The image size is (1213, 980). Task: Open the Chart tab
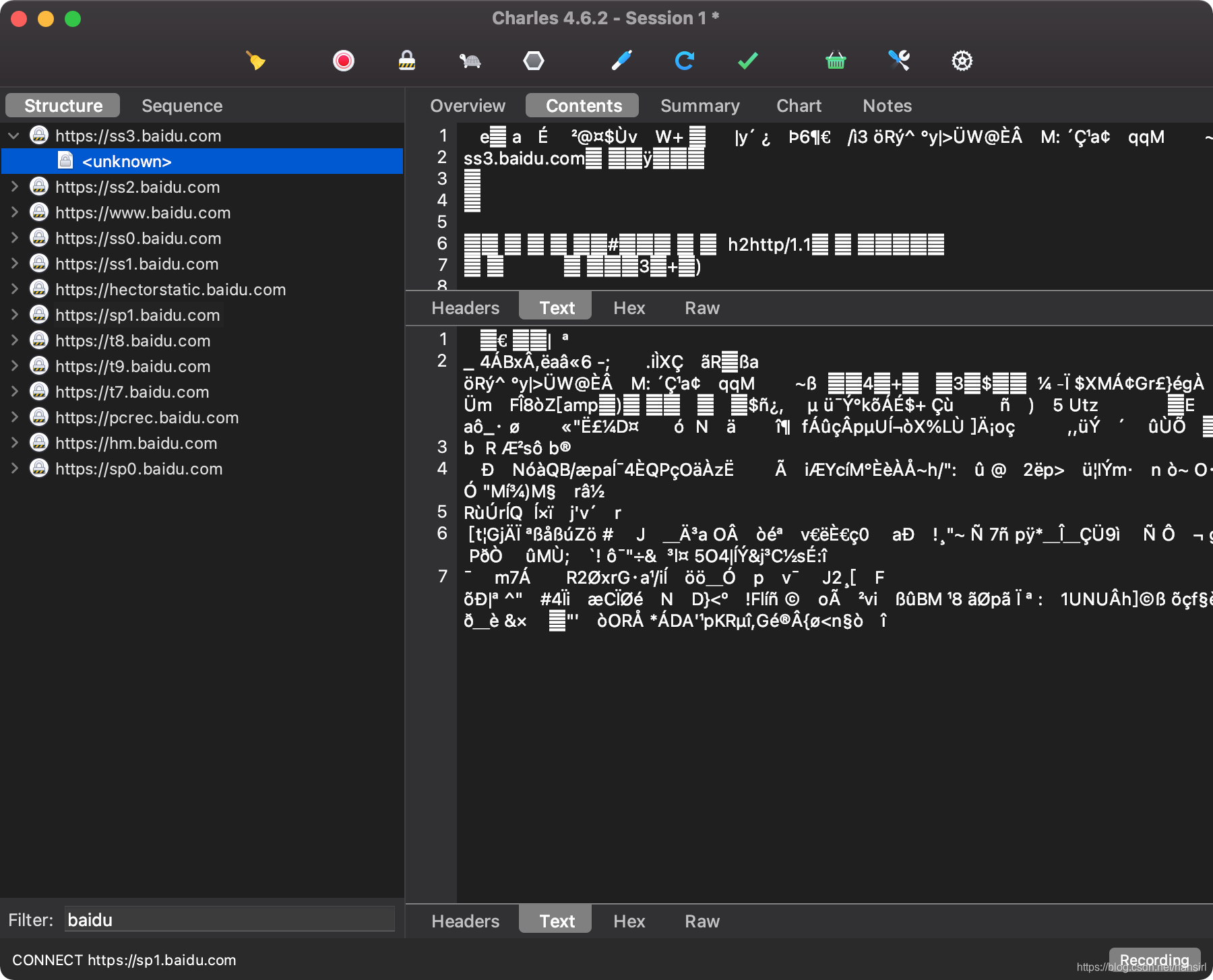coord(799,106)
